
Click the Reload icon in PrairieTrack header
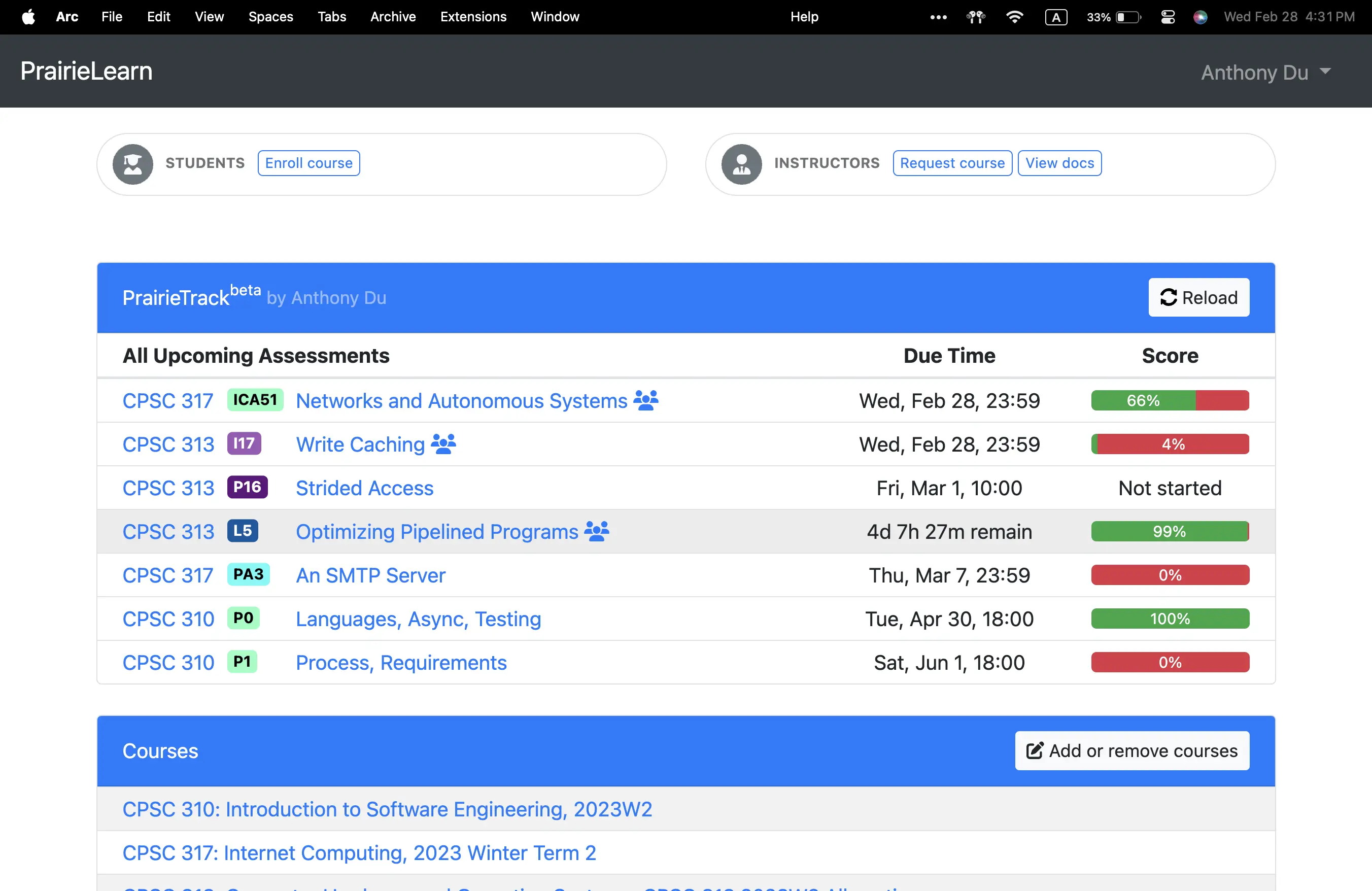pyautogui.click(x=1169, y=297)
